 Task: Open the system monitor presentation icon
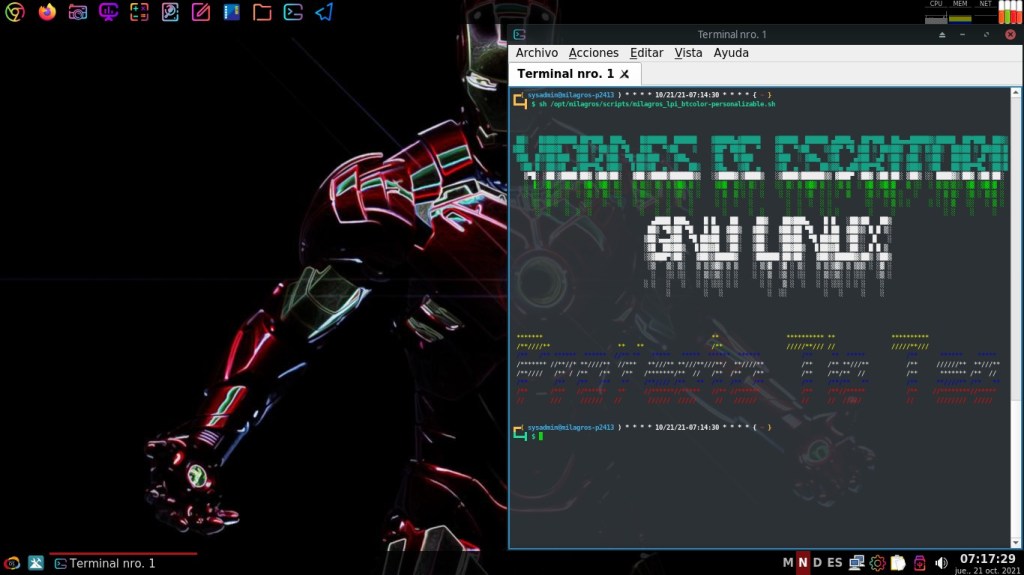(x=109, y=12)
